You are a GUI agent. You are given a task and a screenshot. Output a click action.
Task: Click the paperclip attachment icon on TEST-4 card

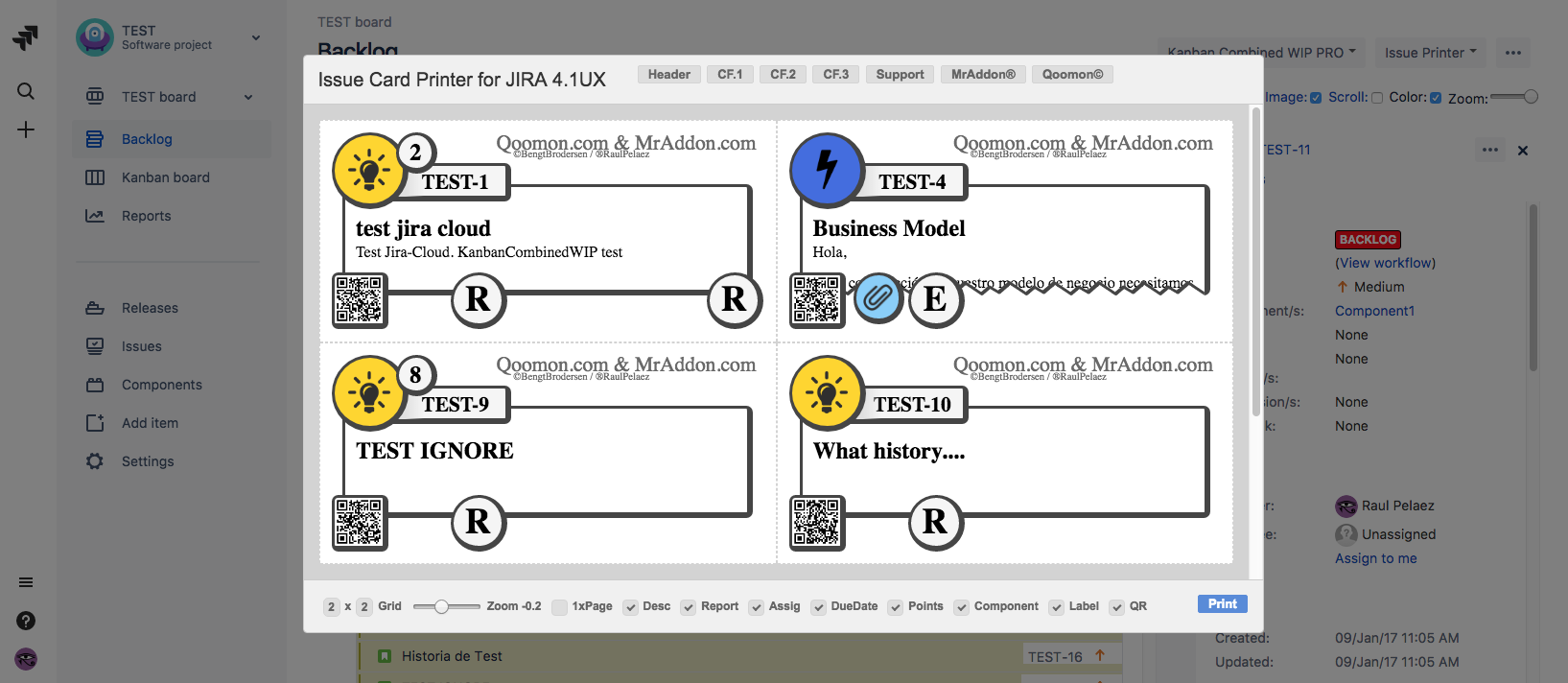point(878,298)
